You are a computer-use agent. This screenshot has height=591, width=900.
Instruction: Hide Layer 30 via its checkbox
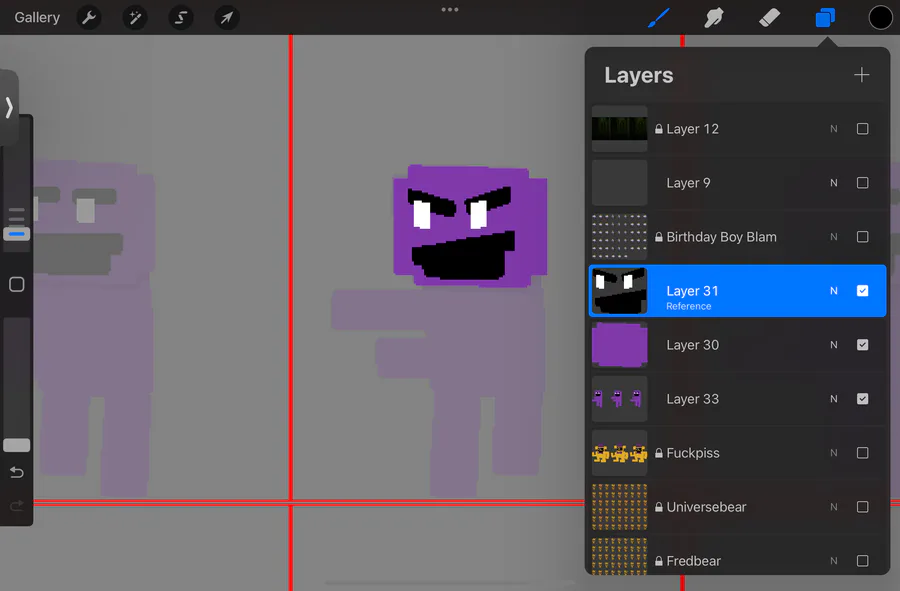point(862,345)
